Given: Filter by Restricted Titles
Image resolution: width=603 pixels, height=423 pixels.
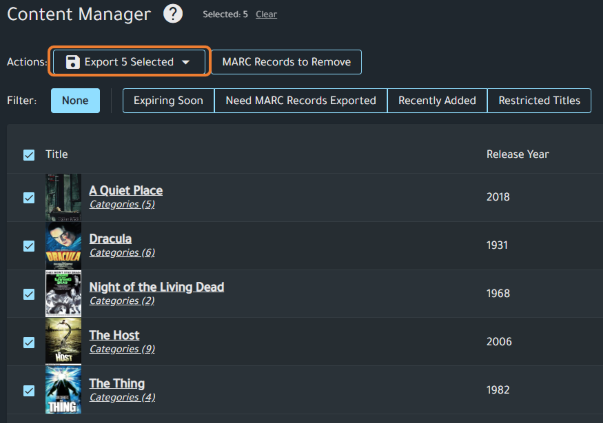Looking at the screenshot, I should click(539, 101).
